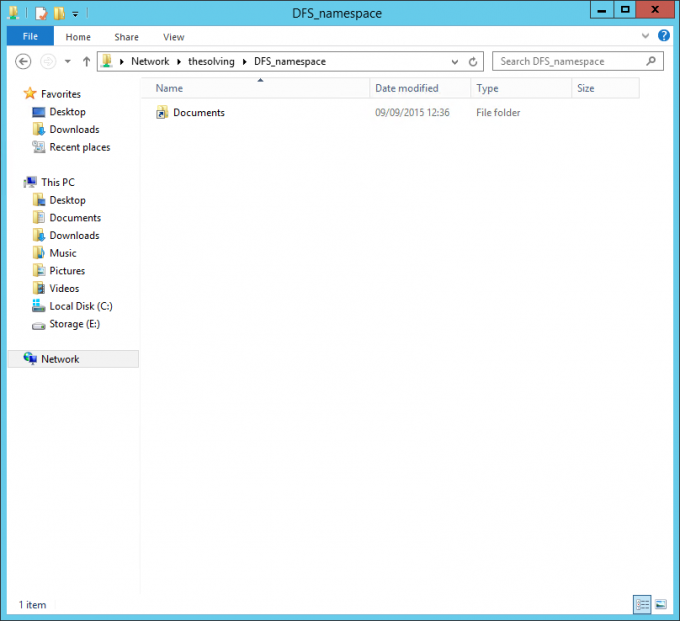This screenshot has width=680, height=621.
Task: Click the Help question mark icon
Action: [x=663, y=36]
